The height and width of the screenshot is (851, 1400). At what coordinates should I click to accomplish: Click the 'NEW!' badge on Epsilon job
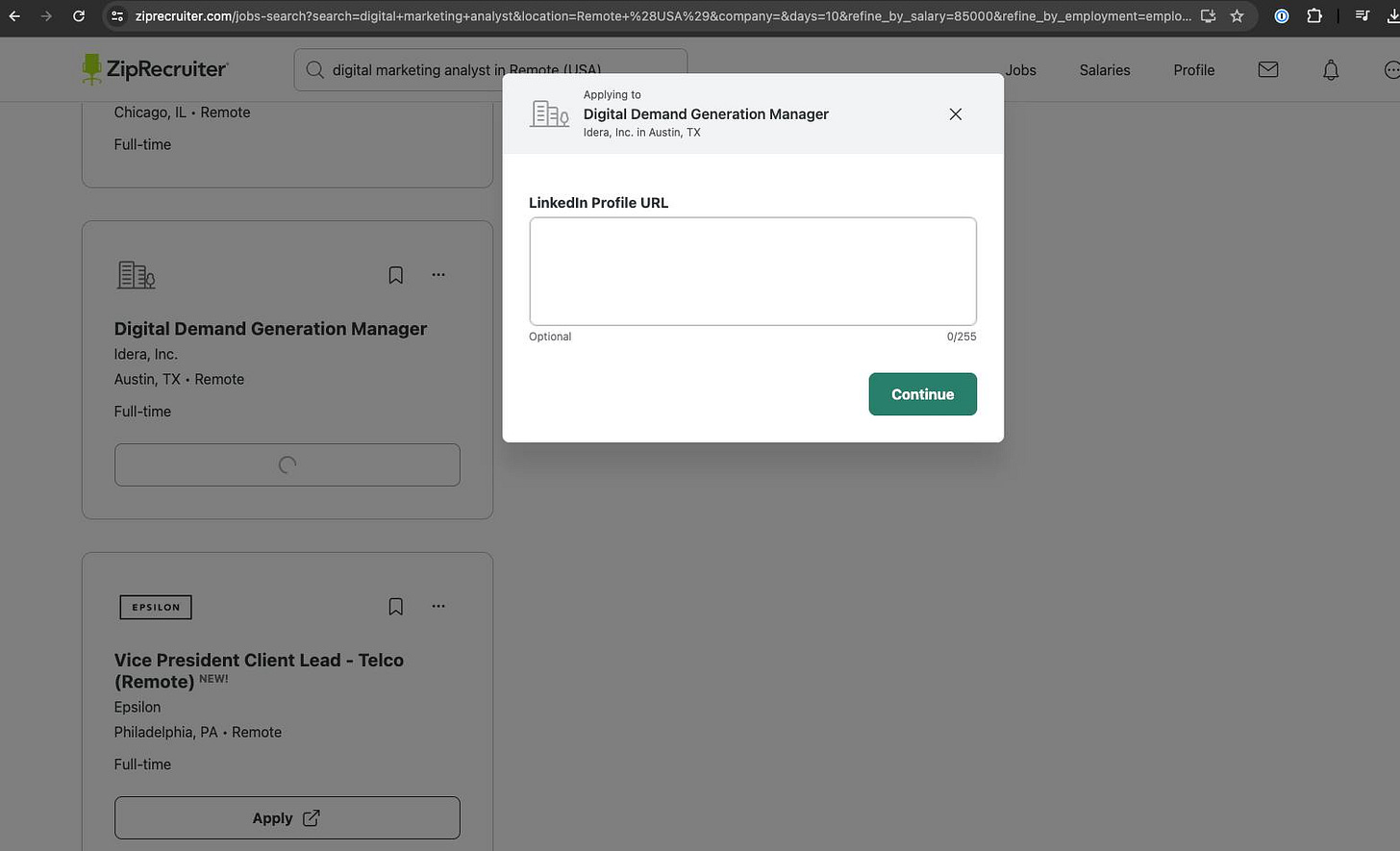click(213, 679)
